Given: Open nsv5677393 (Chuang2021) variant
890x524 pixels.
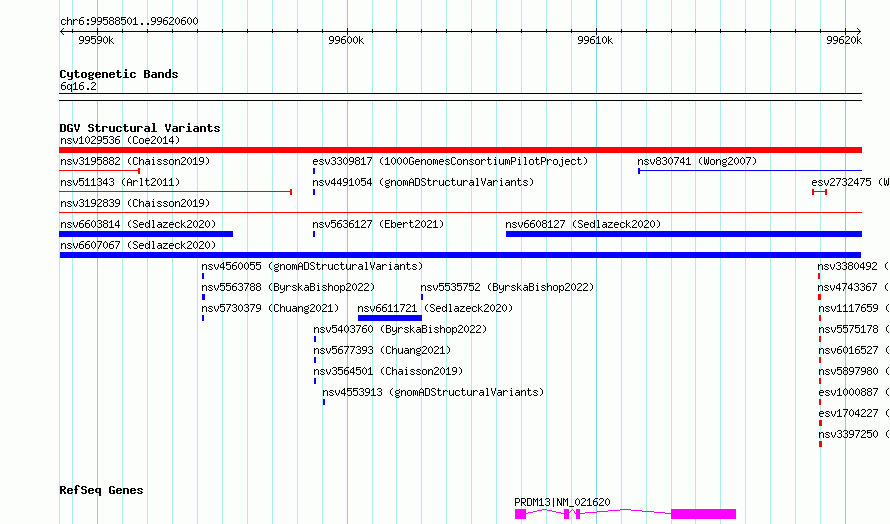Looking at the screenshot, I should 382,350.
